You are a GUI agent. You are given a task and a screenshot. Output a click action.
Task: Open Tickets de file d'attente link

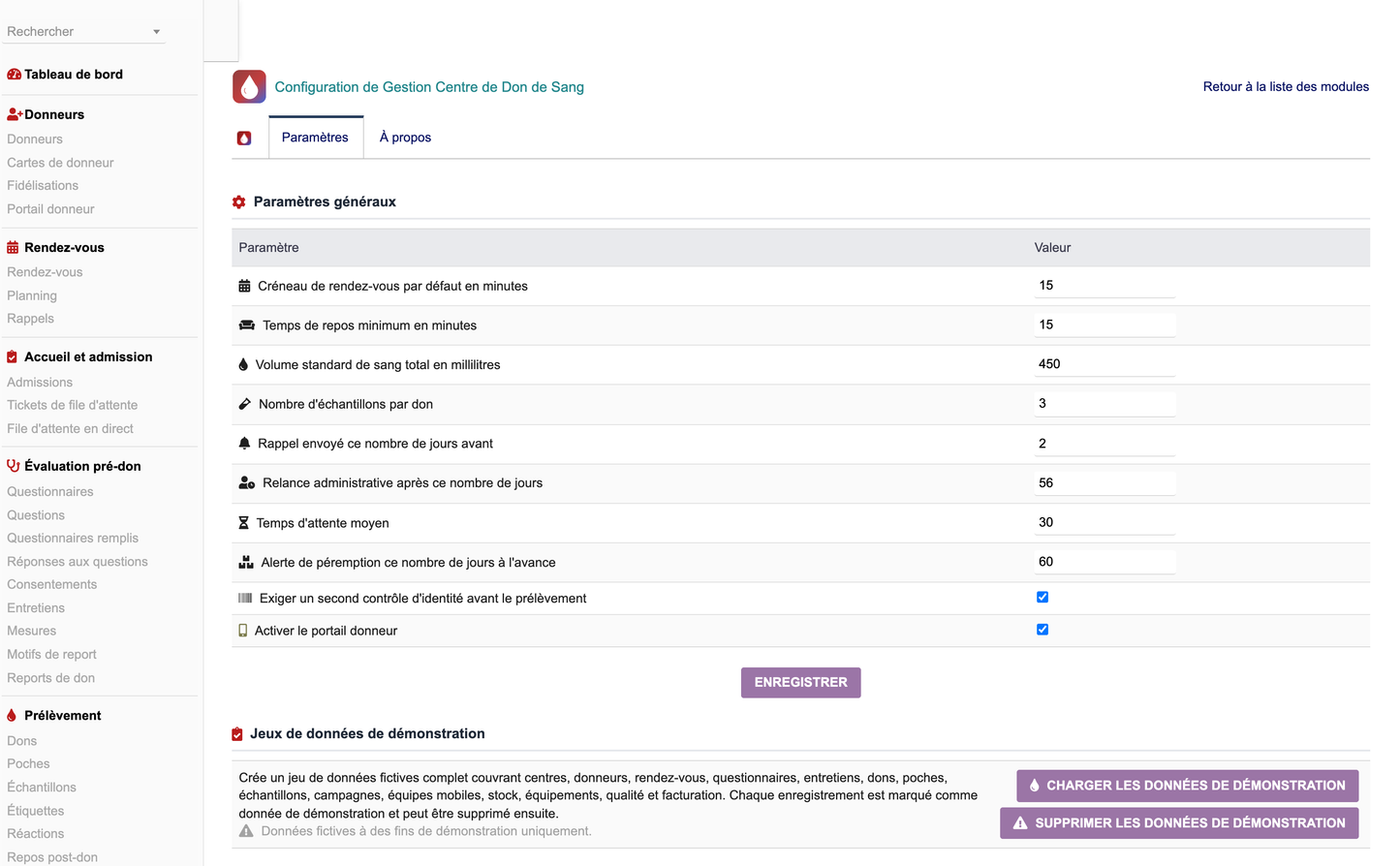click(72, 405)
